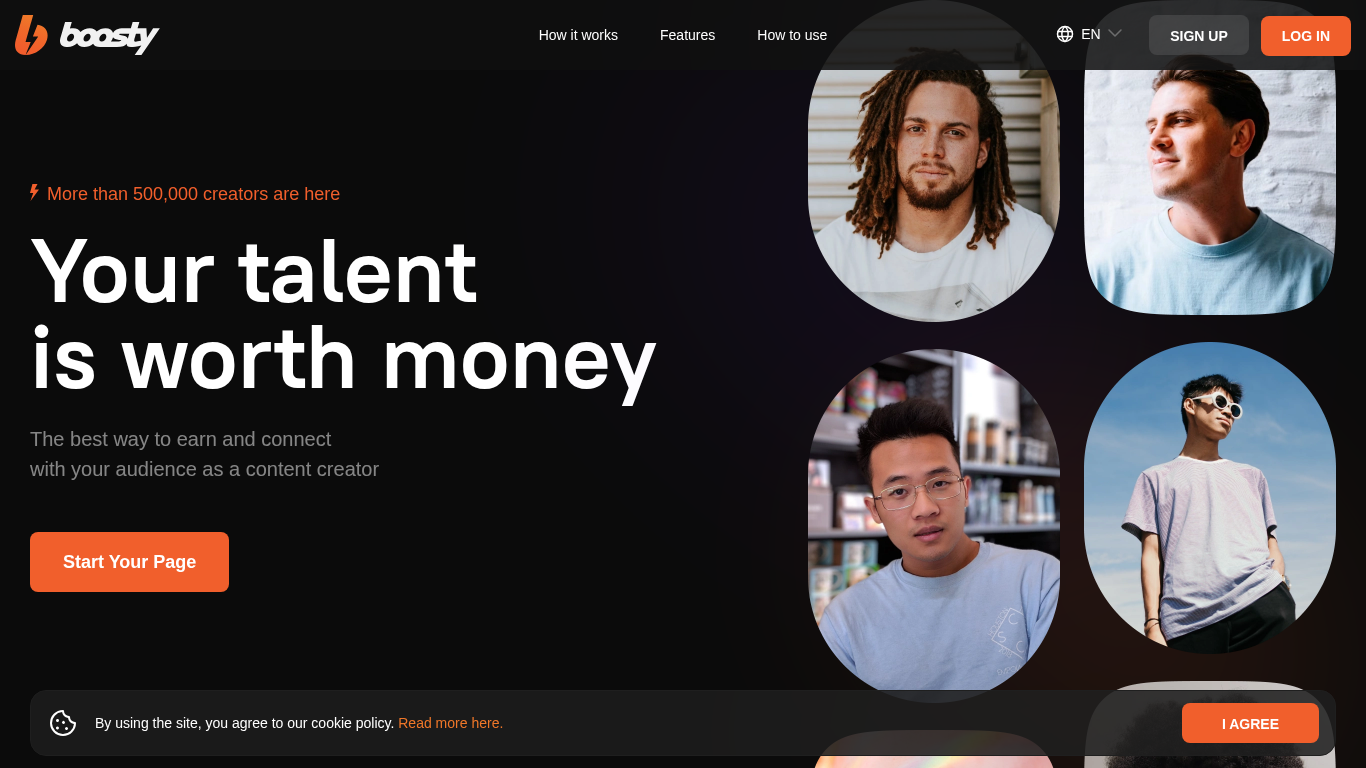This screenshot has width=1366, height=768.
Task: Go to the Features section
Action: [x=687, y=35]
